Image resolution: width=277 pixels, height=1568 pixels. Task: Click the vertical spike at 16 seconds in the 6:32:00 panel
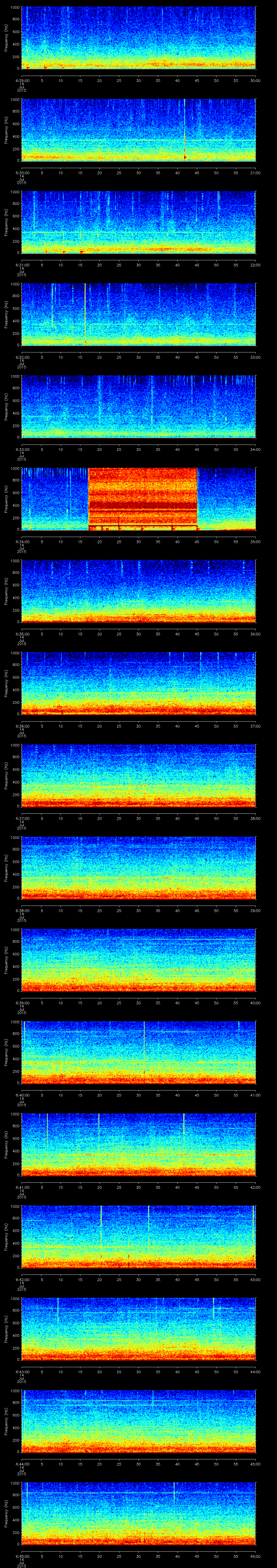[85, 314]
